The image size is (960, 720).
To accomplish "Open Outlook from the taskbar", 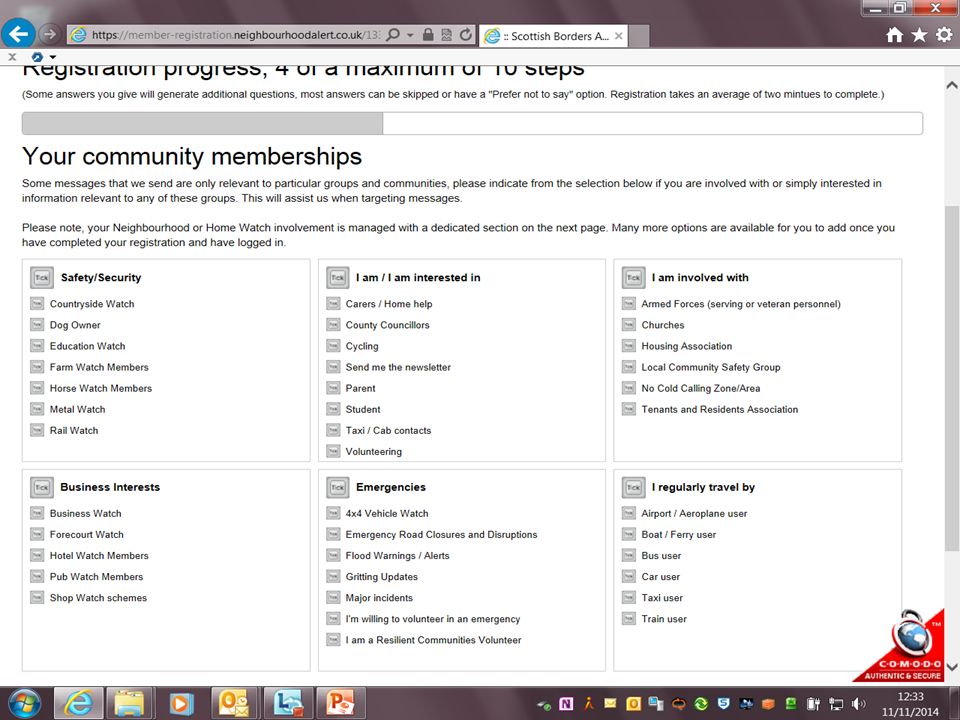I will click(234, 703).
